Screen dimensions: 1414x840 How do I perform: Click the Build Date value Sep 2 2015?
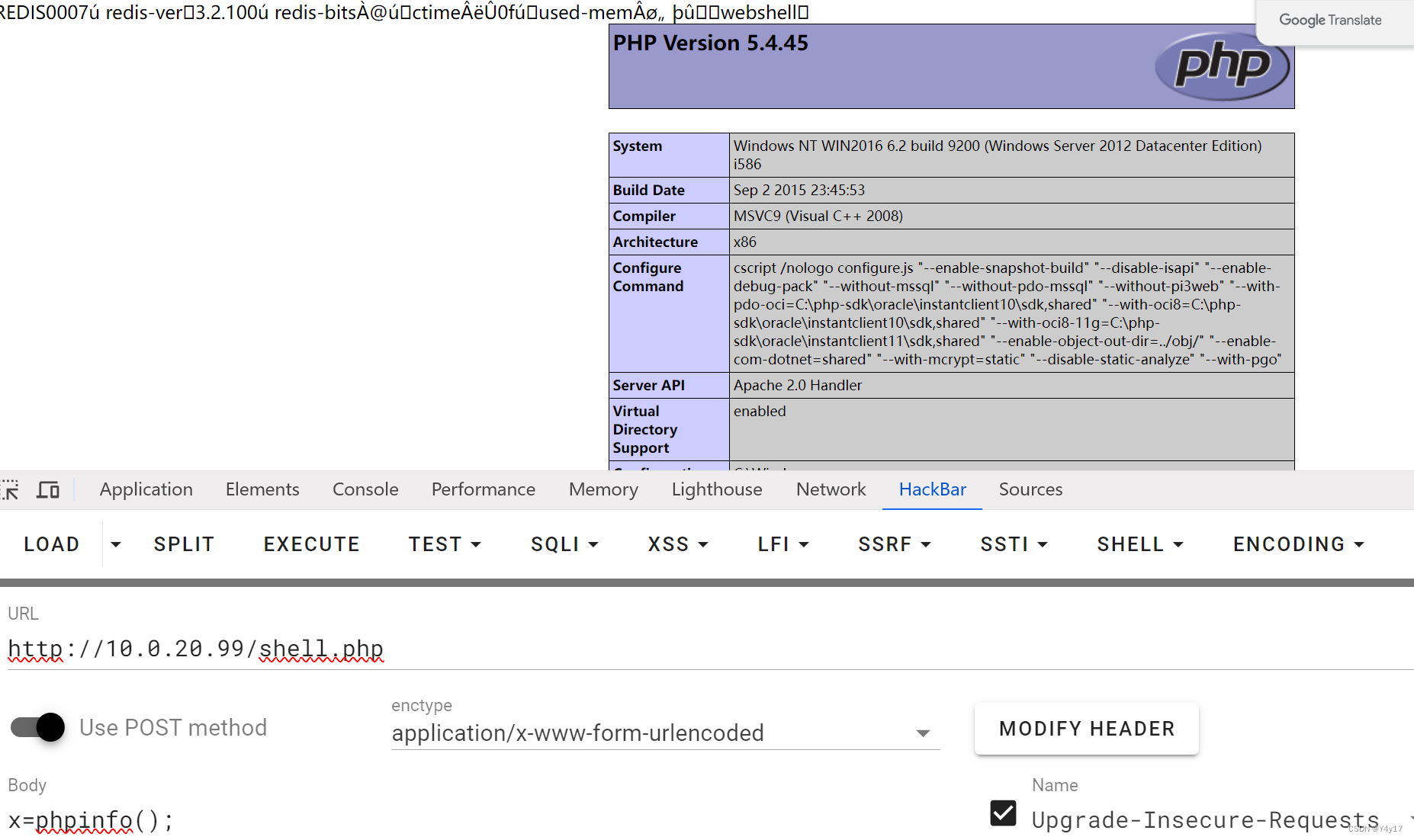tap(799, 190)
